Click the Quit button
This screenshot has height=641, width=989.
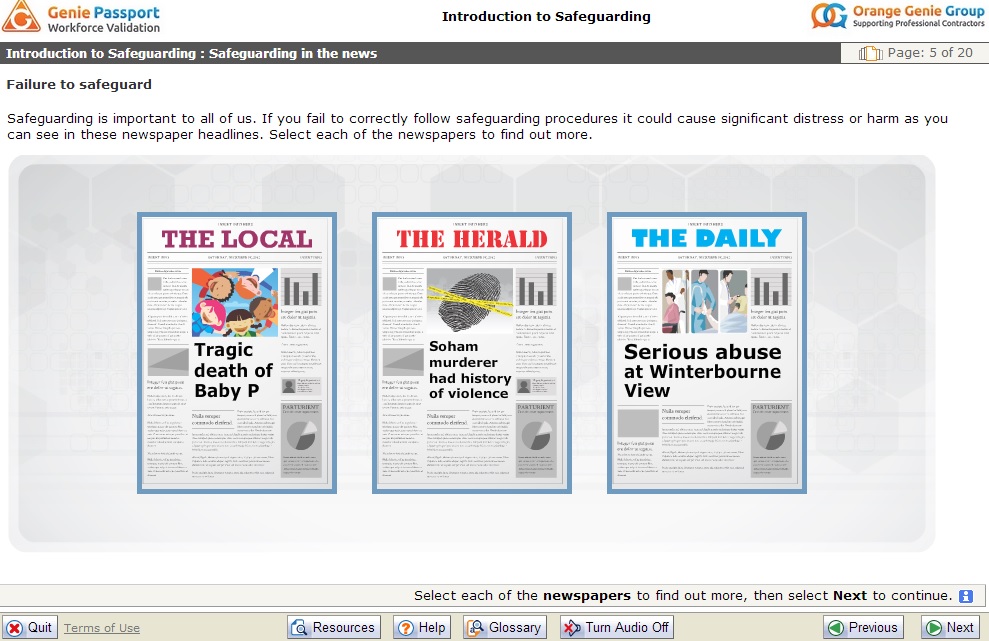pyautogui.click(x=30, y=627)
